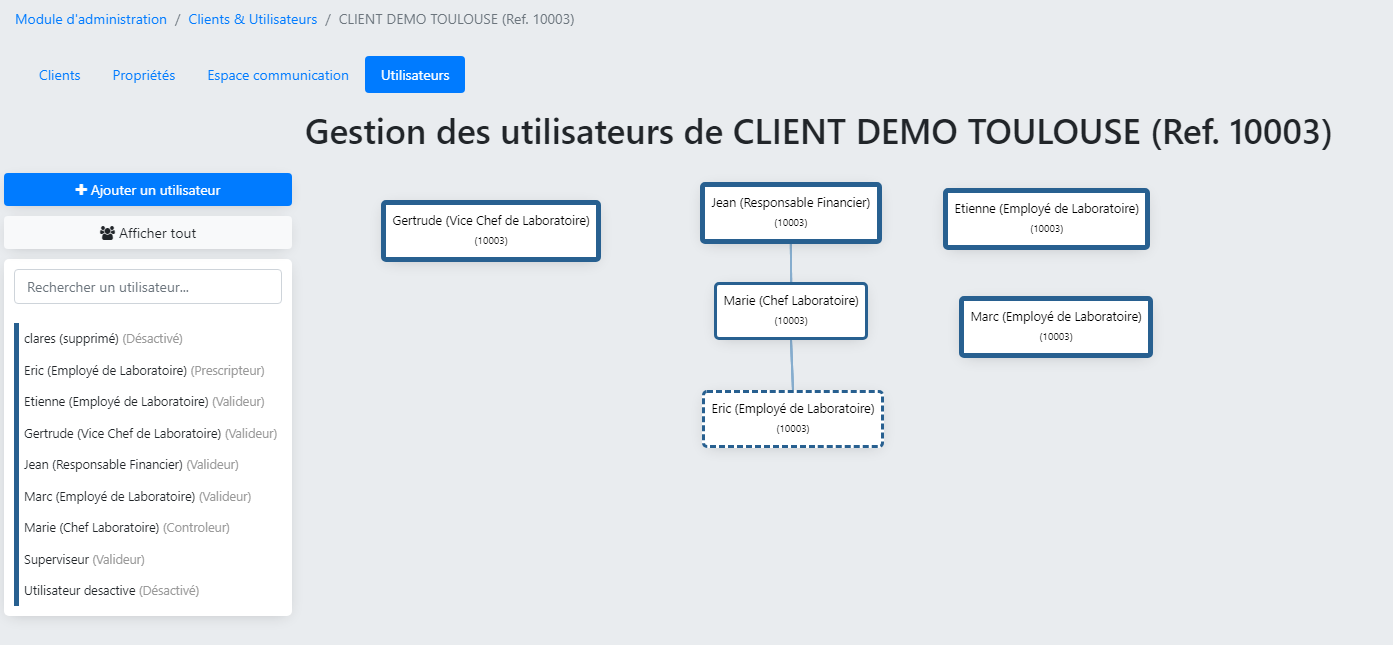
Task: Open the Espace communication tab
Action: [x=278, y=75]
